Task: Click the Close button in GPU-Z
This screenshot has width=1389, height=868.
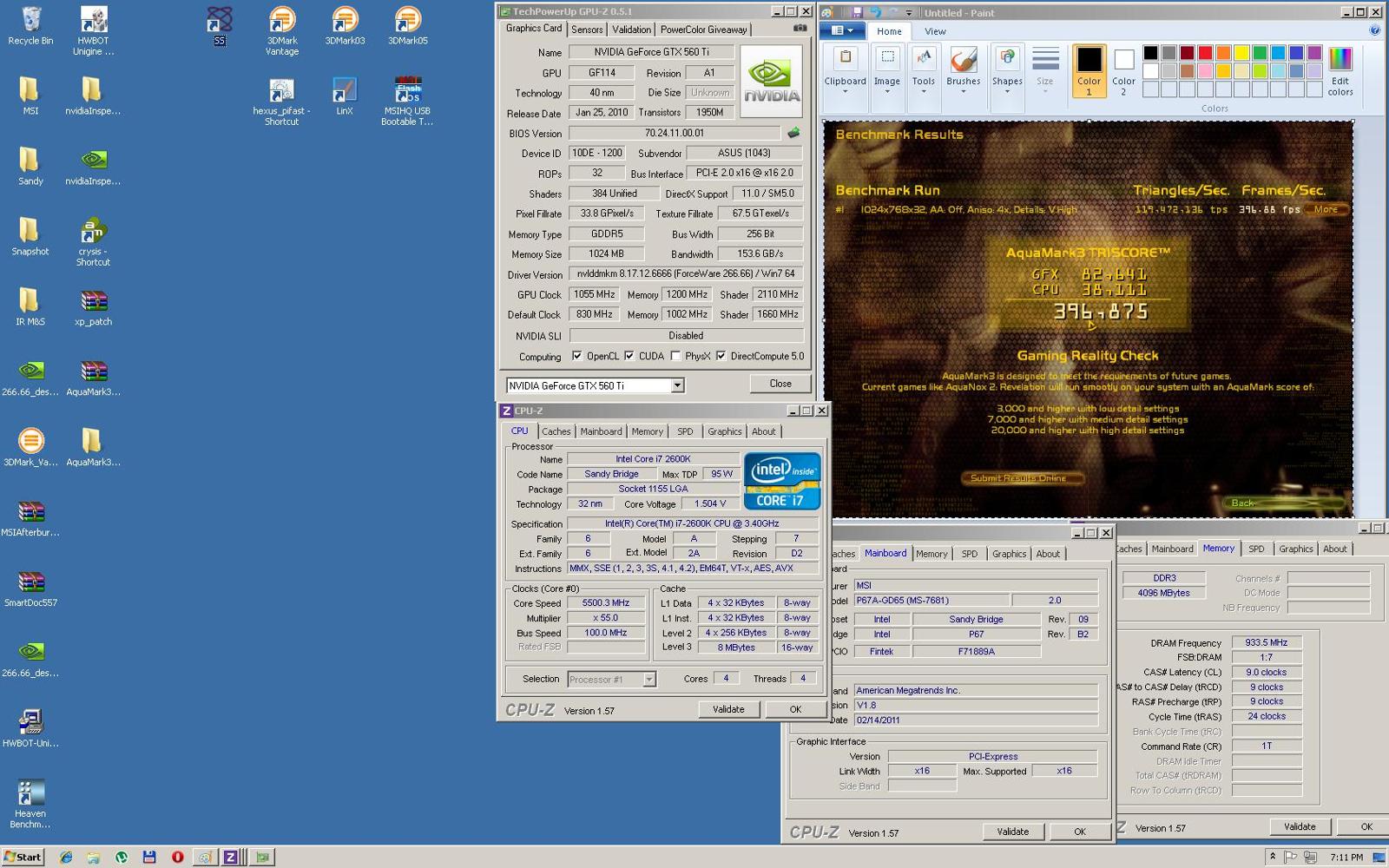Action: 780,384
